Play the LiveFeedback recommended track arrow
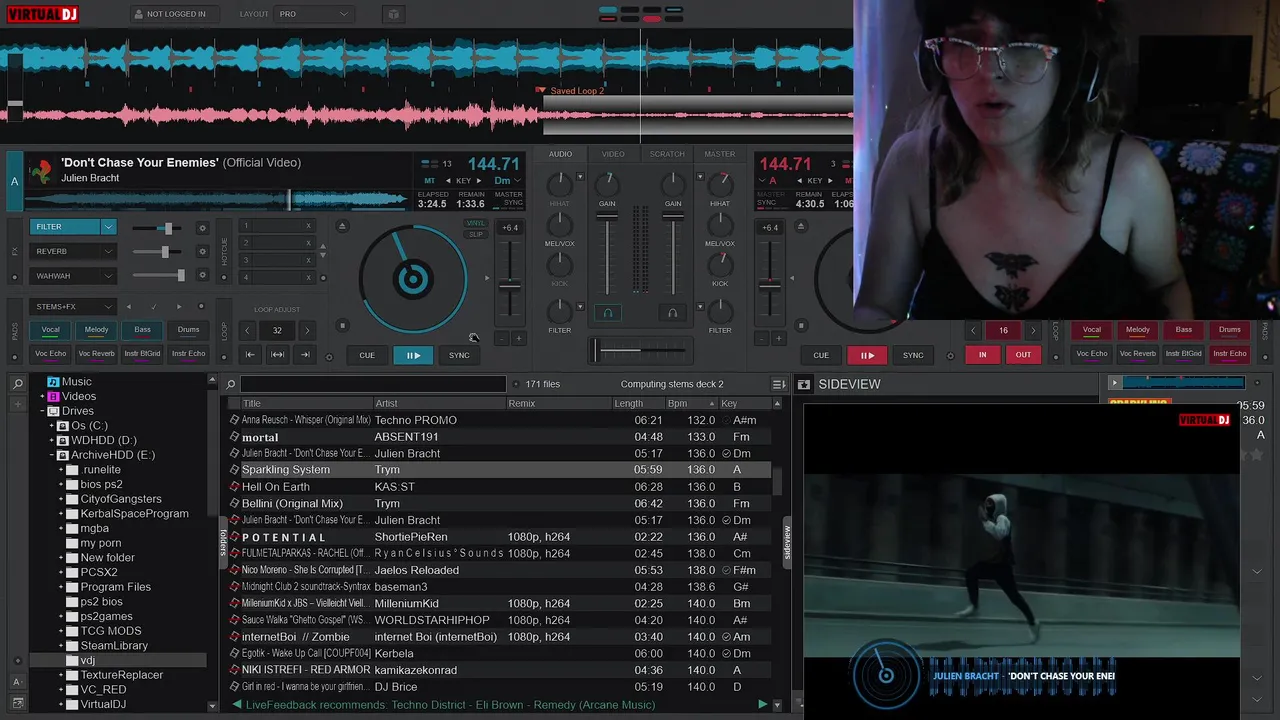 763,704
